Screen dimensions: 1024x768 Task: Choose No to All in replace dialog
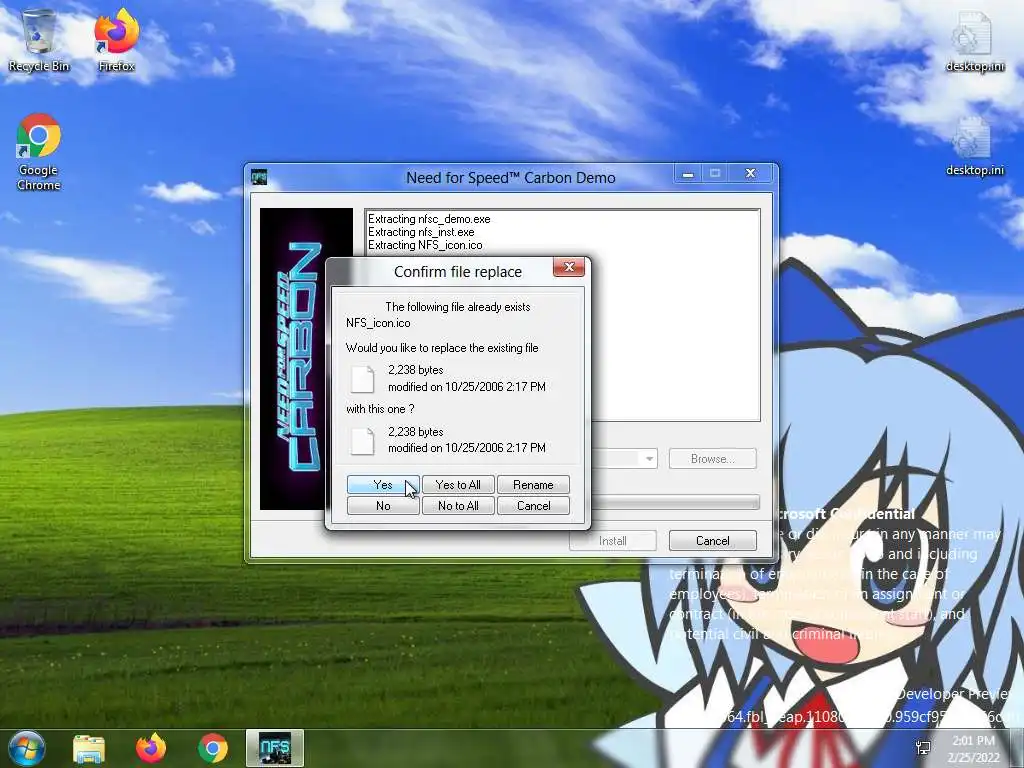pos(458,505)
